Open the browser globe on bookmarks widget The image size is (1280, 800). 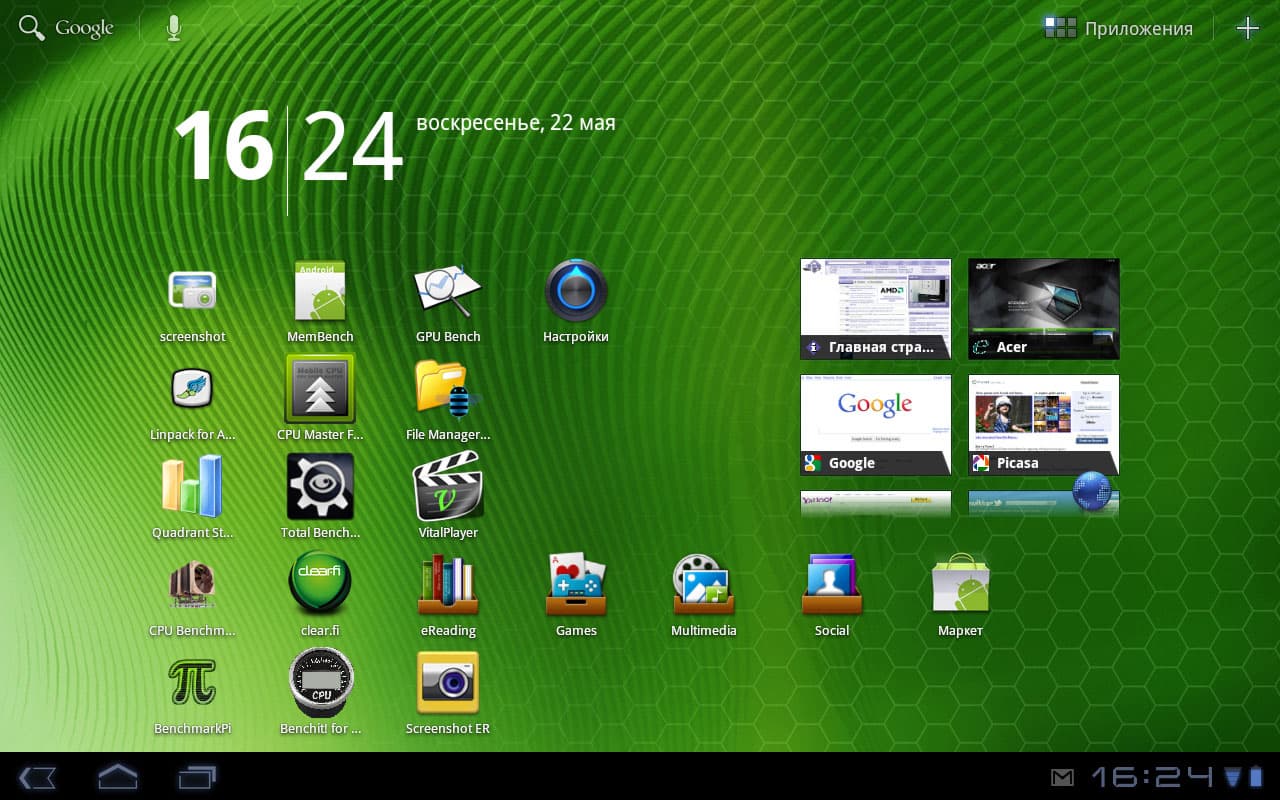pos(1092,492)
